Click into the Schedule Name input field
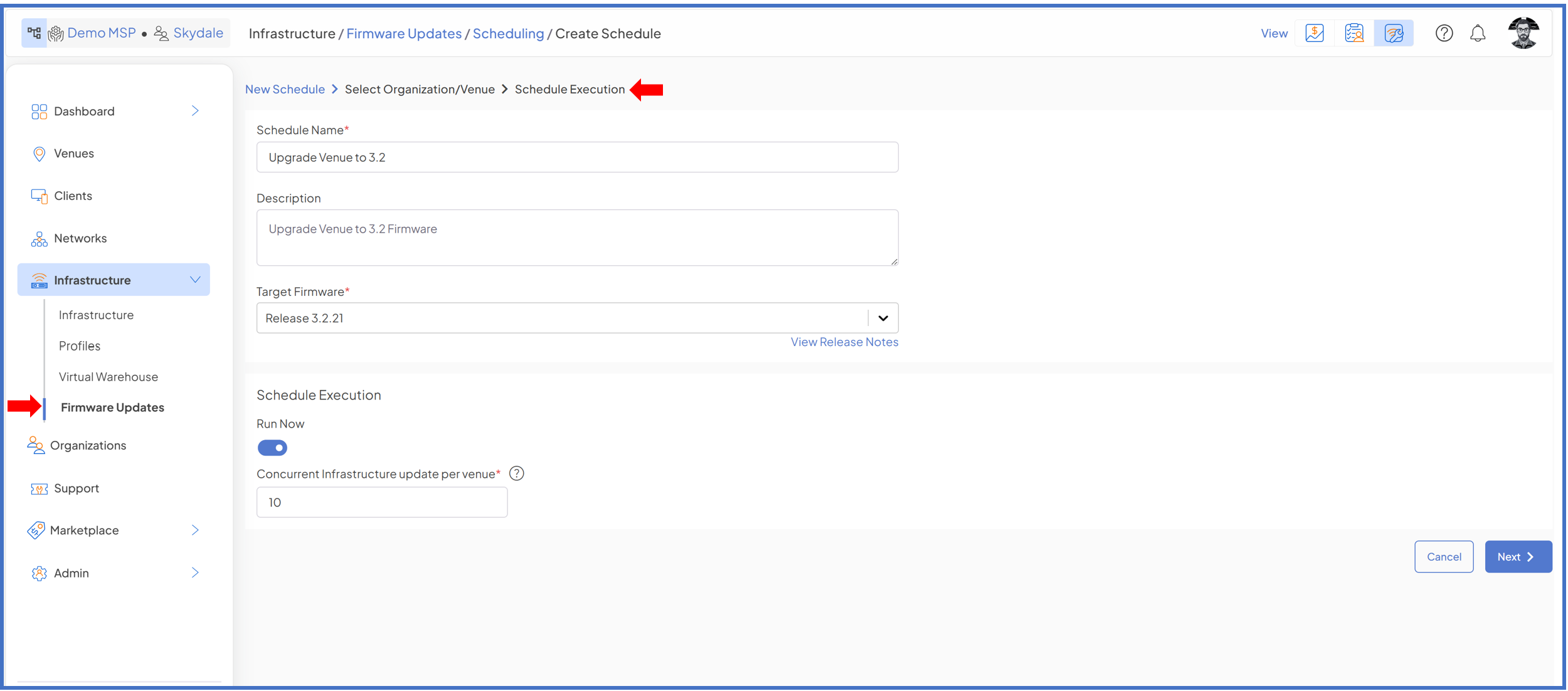Screen dimensions: 1568x691 [x=577, y=157]
